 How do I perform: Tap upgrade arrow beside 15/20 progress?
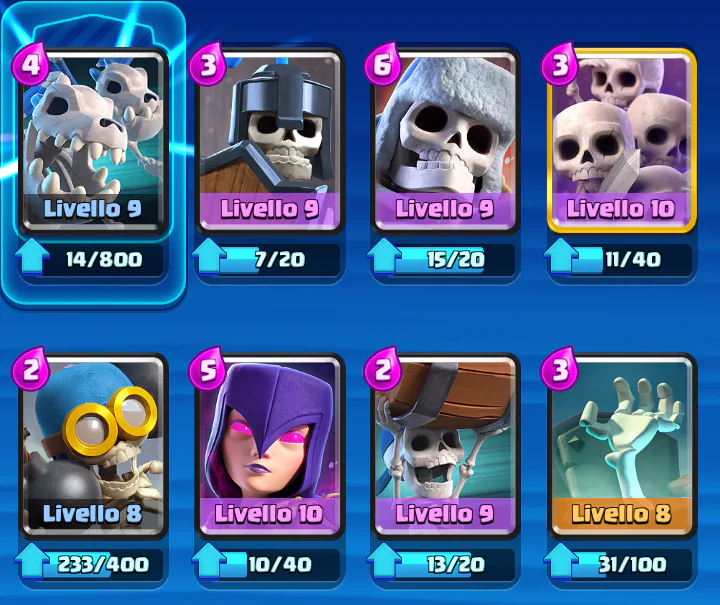pyautogui.click(x=384, y=257)
